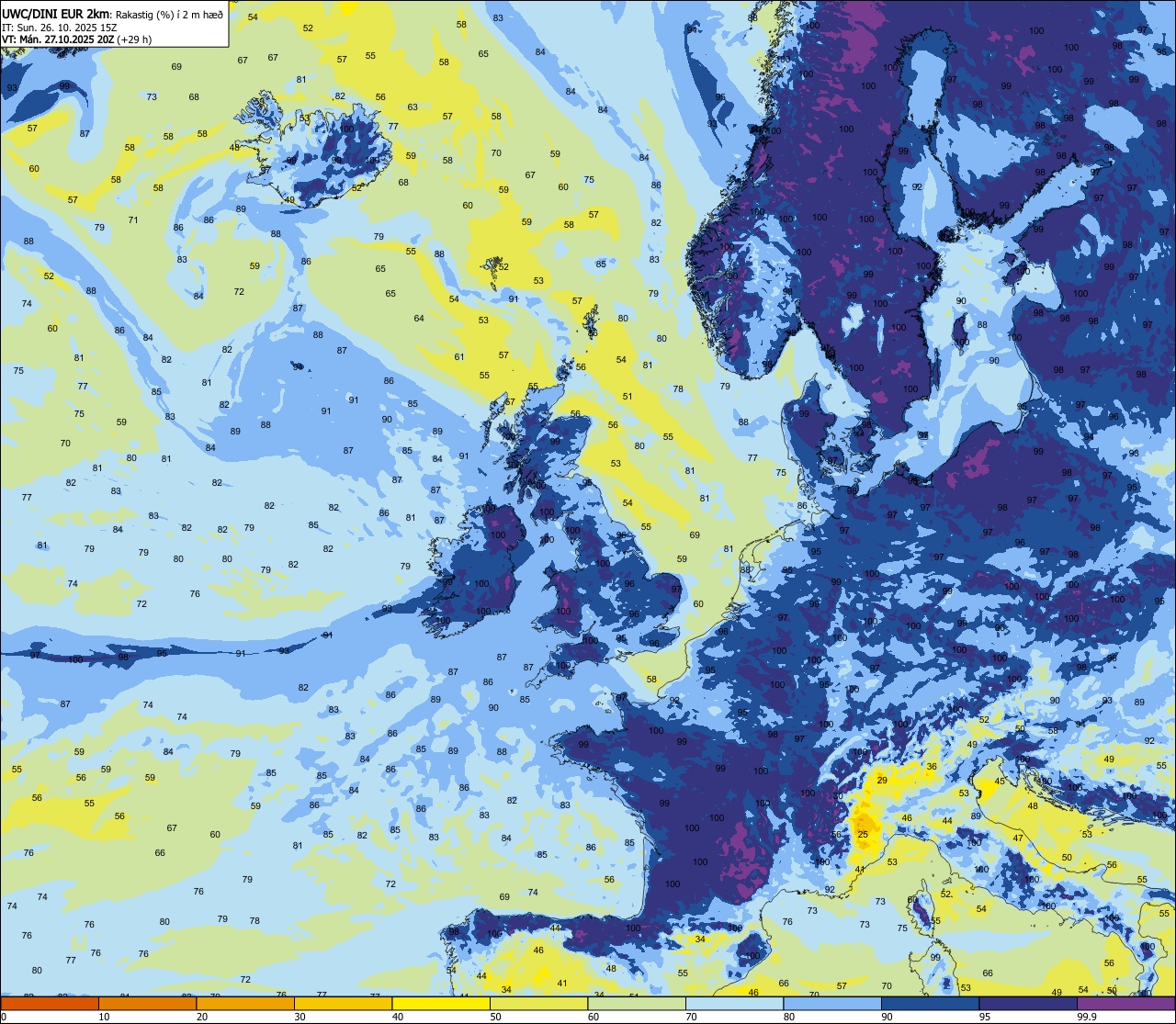Select the pale yellow 50–60 legend swatch
This screenshot has width=1176, height=1024.
538,1003
